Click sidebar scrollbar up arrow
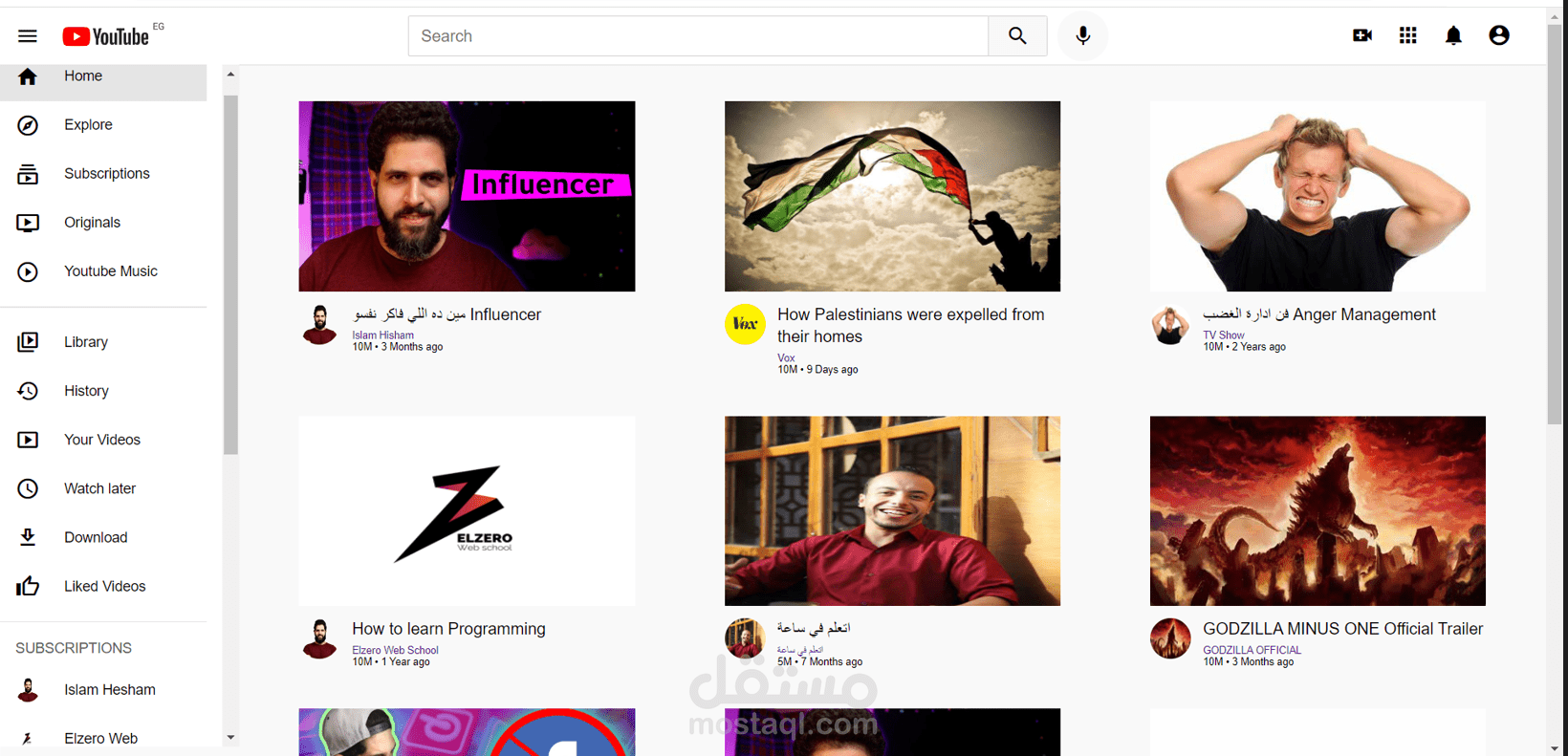Viewport: 1568px width, 756px height. pyautogui.click(x=230, y=74)
